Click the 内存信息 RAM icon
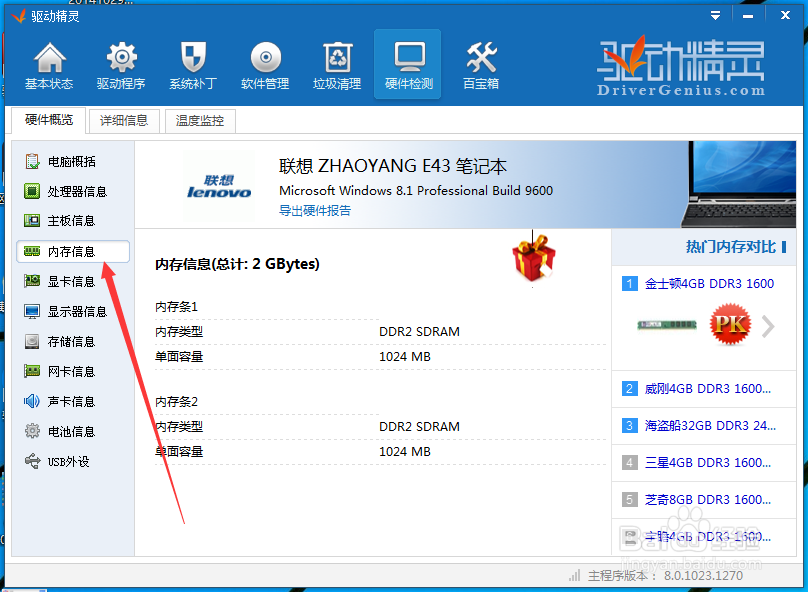 32,251
